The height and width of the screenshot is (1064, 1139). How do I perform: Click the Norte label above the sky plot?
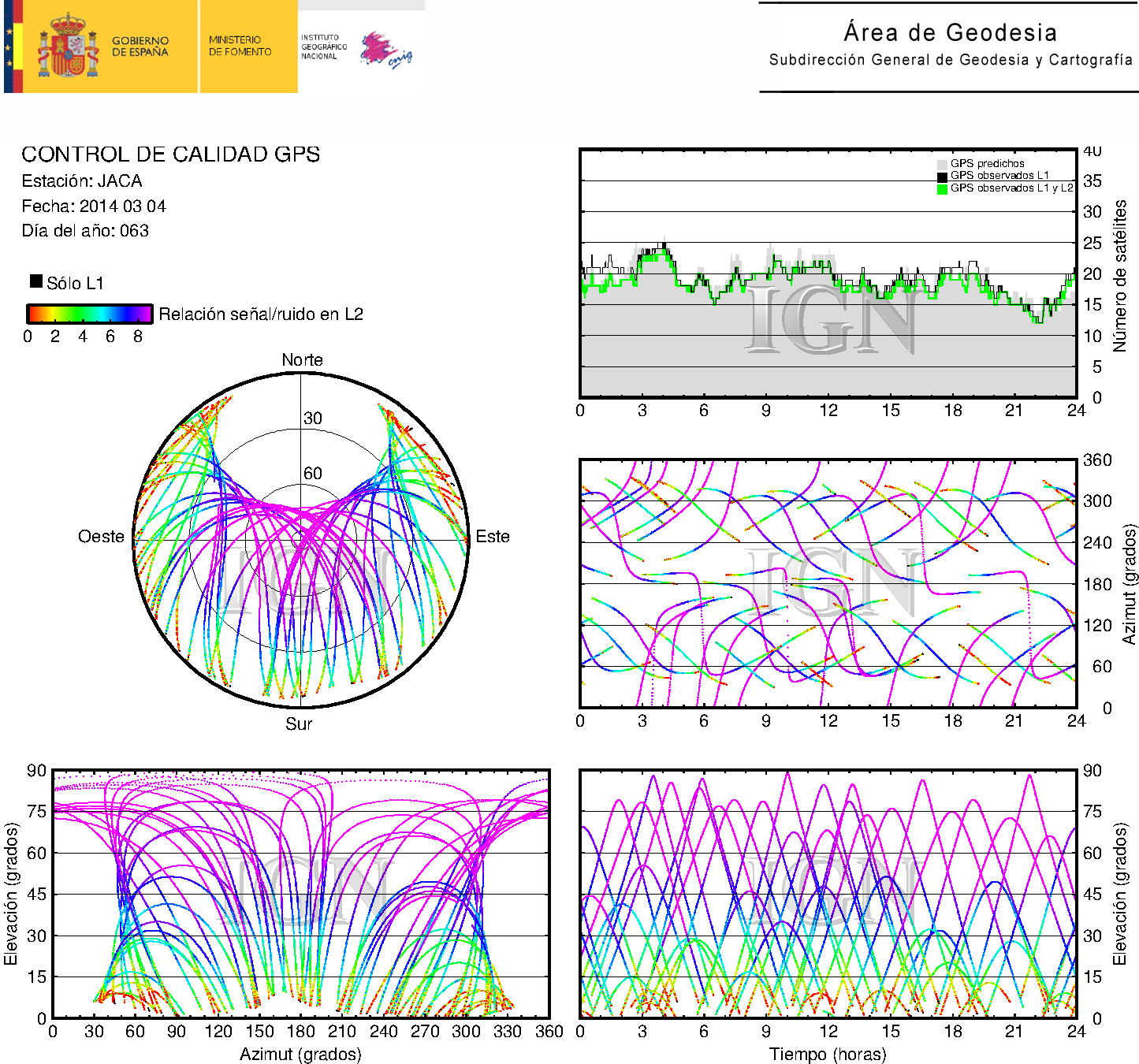click(x=302, y=360)
